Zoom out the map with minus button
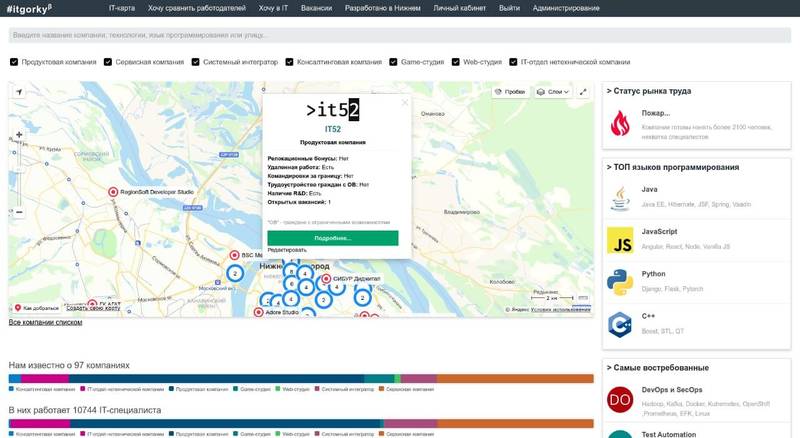The height and width of the screenshot is (438, 800). [19, 212]
